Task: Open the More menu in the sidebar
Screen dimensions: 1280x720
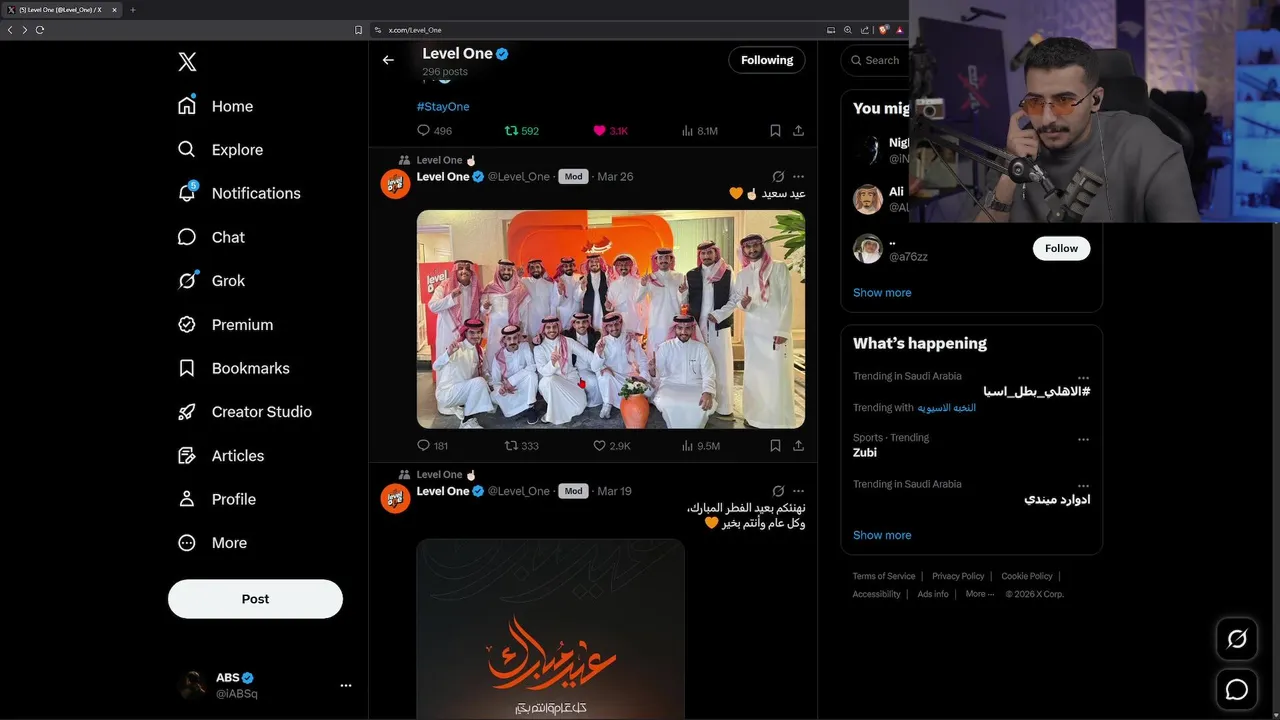Action: click(x=212, y=543)
